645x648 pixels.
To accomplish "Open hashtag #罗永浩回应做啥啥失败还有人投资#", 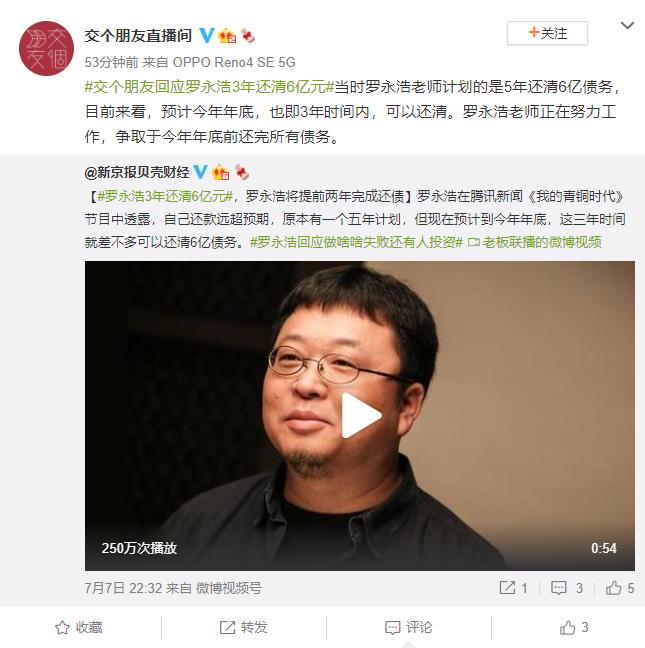I will [356, 242].
